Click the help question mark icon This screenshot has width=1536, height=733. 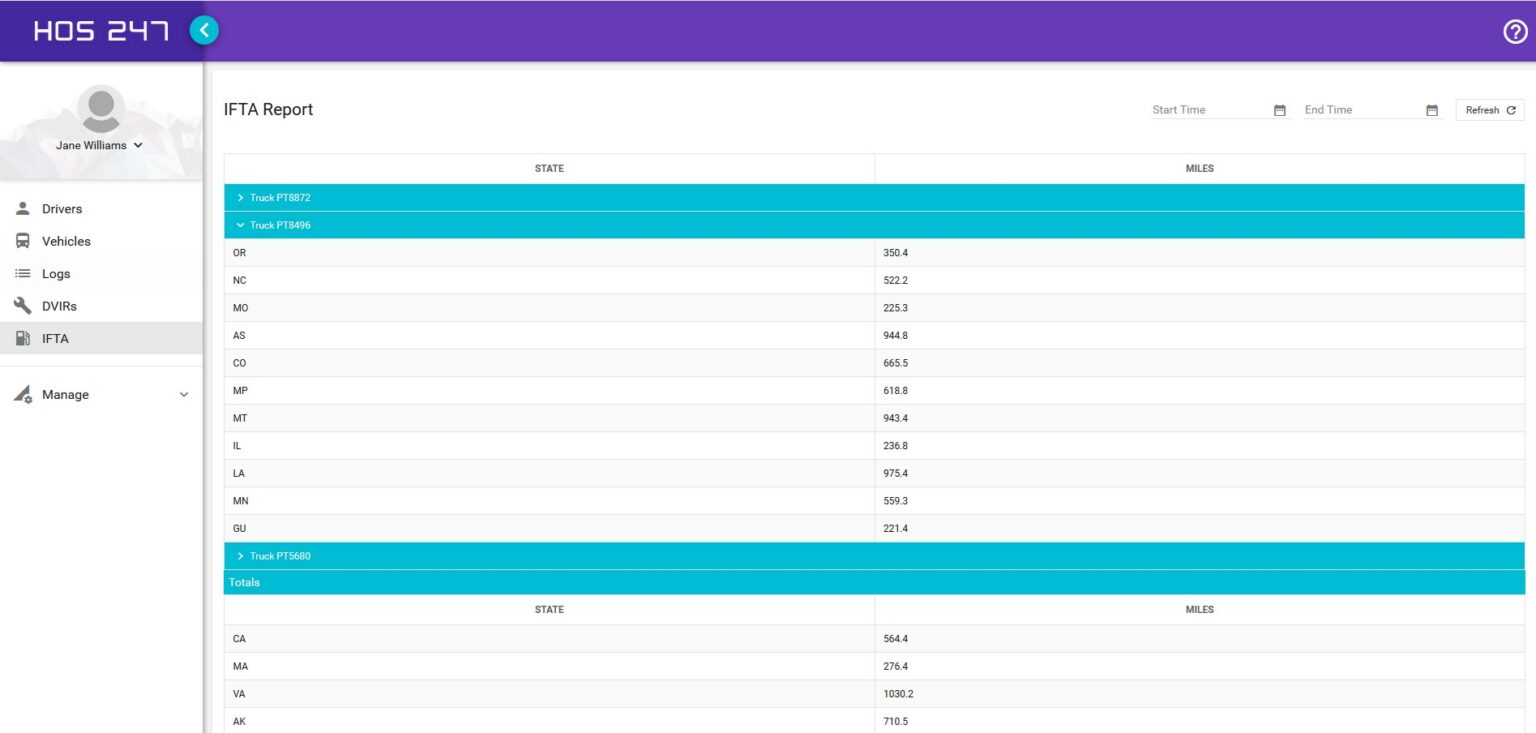tap(1513, 32)
